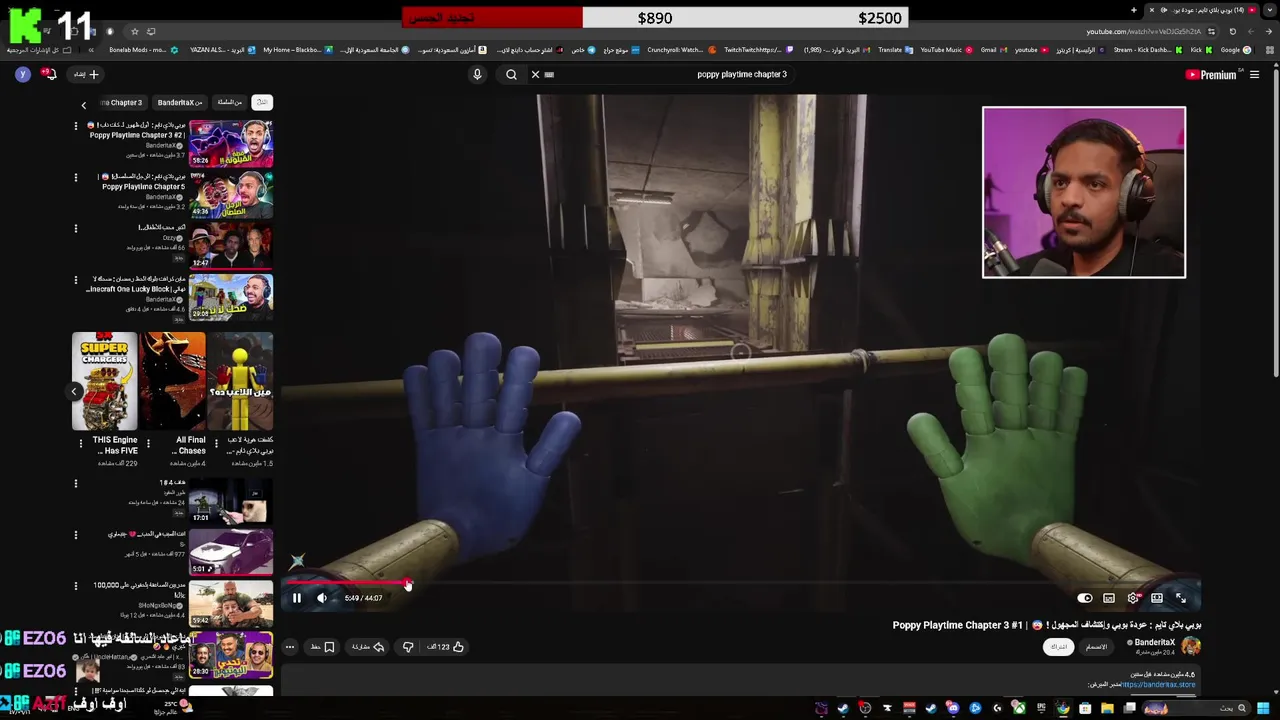This screenshot has height=720, width=1280.
Task: Open the banderitax.store link in description
Action: coord(1158,685)
